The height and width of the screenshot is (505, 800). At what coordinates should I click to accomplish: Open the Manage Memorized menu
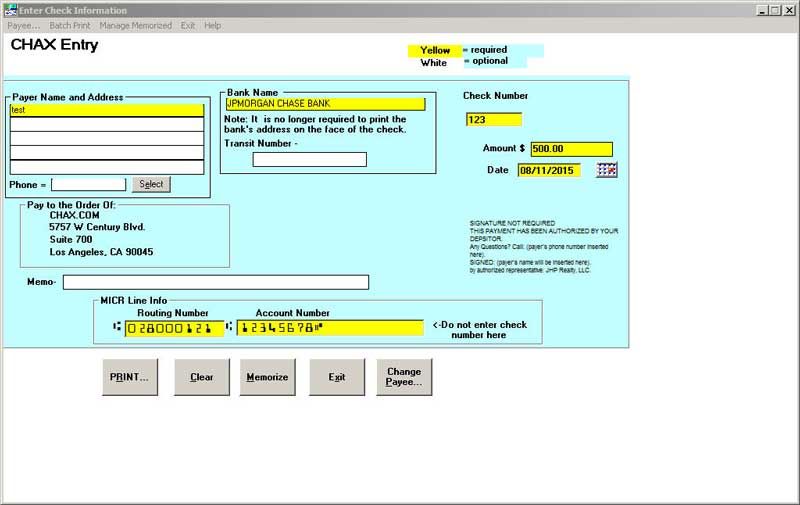coord(135,25)
